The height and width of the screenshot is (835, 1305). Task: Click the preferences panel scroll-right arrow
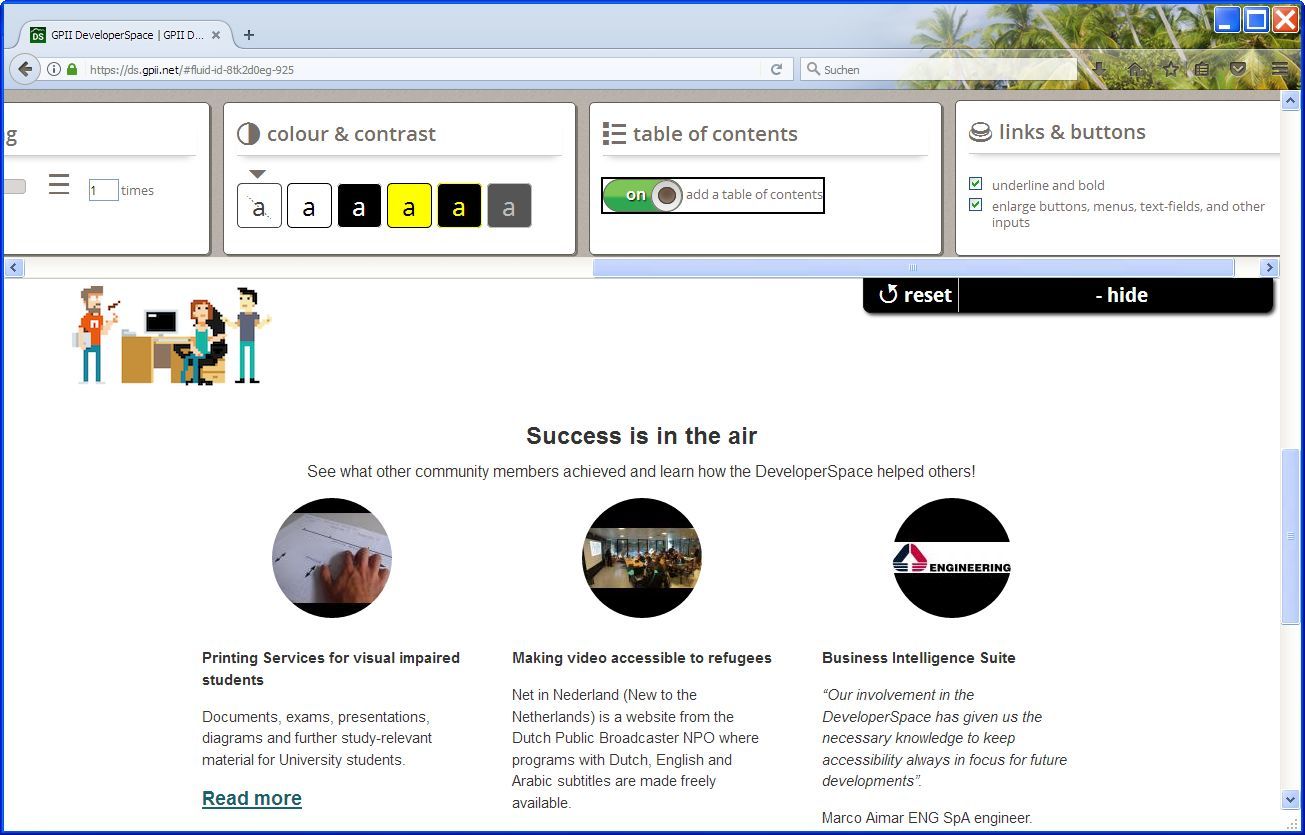click(x=1270, y=268)
